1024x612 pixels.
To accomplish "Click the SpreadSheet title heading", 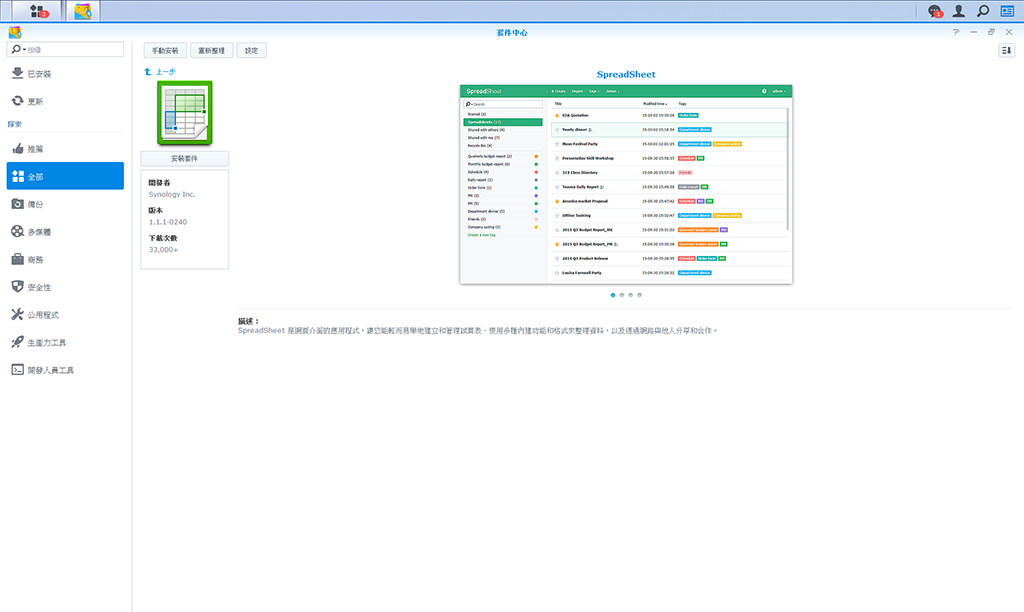I will 626,74.
